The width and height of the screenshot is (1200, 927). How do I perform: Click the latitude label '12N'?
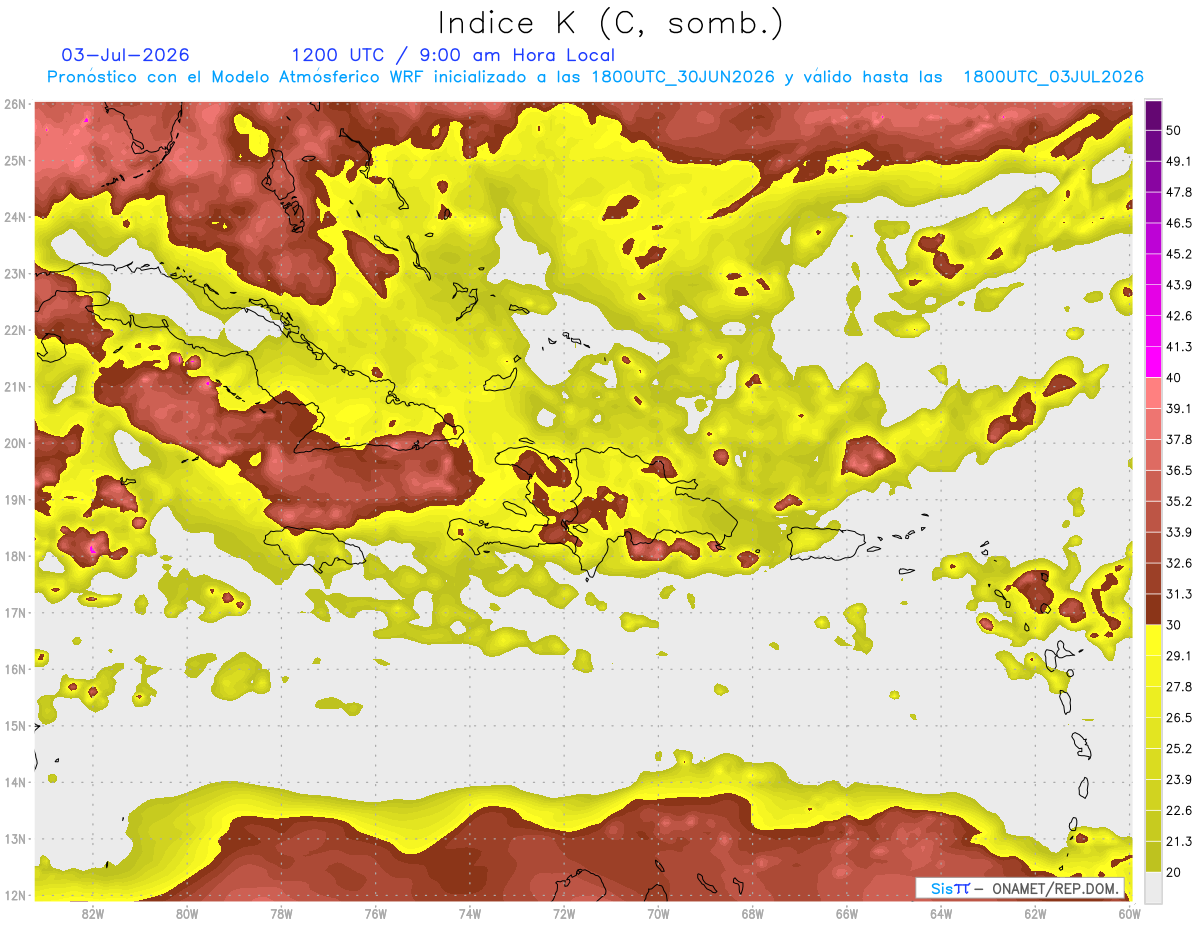15,895
